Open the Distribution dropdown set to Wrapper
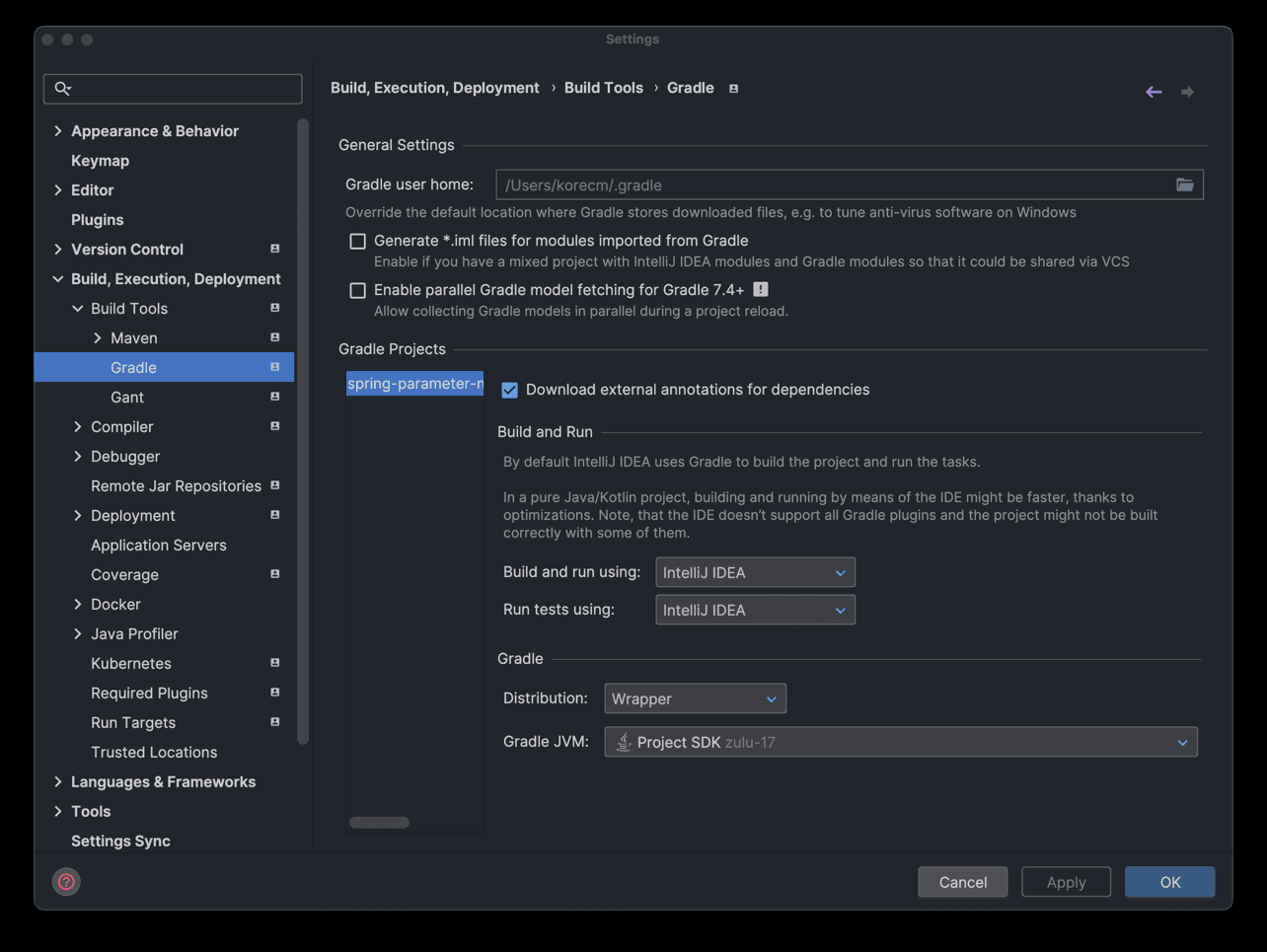Image resolution: width=1267 pixels, height=952 pixels. (695, 698)
